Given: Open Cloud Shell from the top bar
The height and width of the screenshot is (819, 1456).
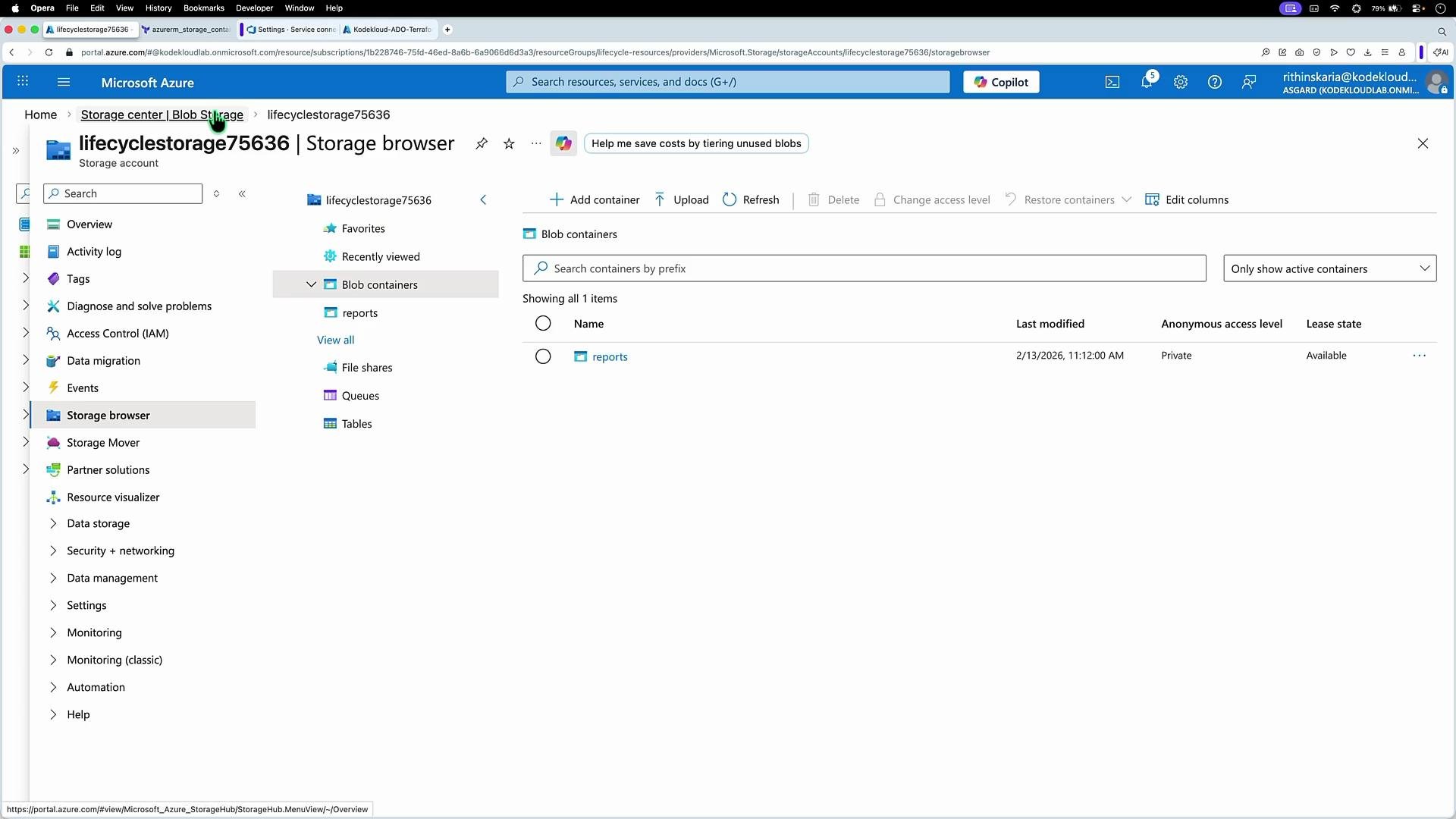Looking at the screenshot, I should [1112, 82].
